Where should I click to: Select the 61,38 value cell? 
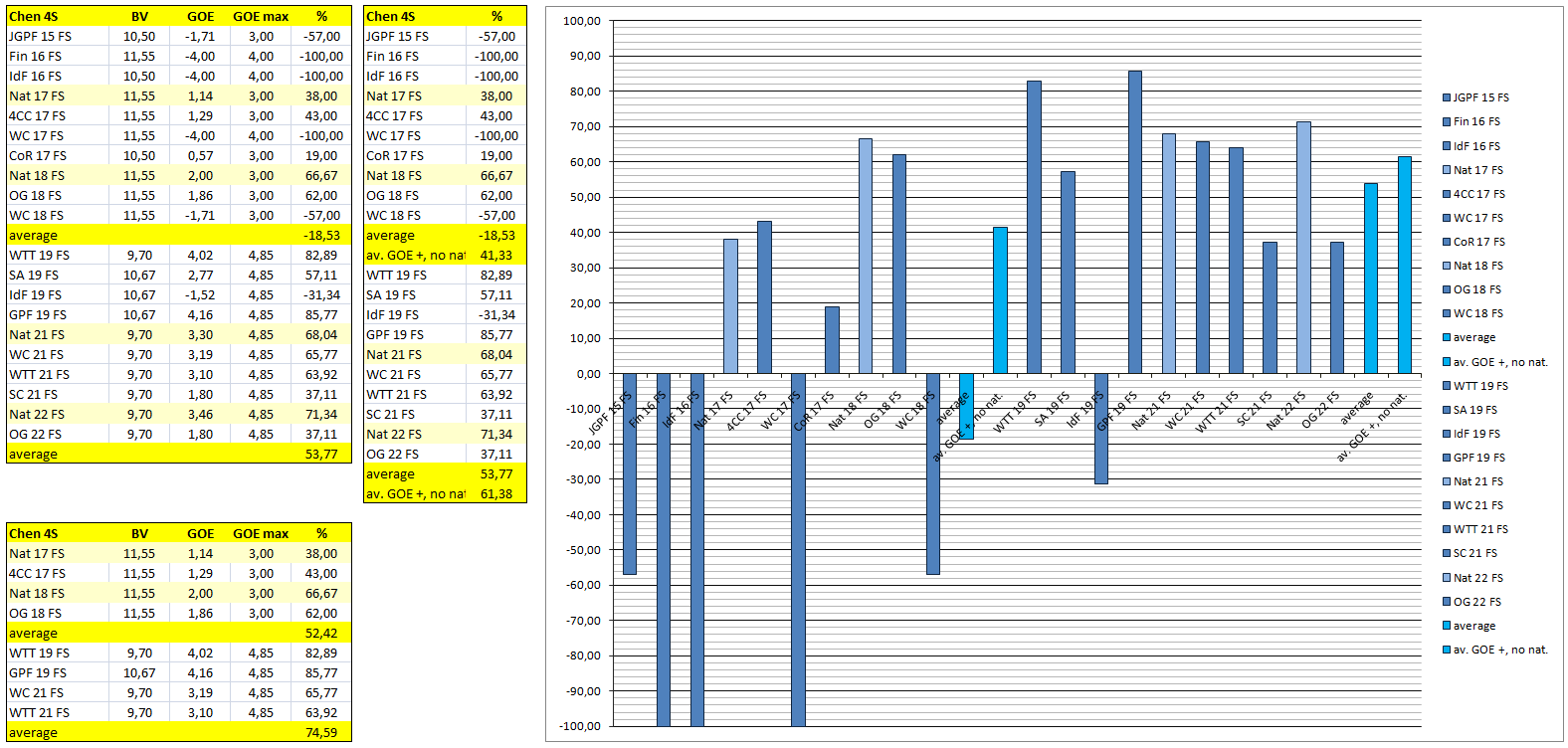pos(495,493)
